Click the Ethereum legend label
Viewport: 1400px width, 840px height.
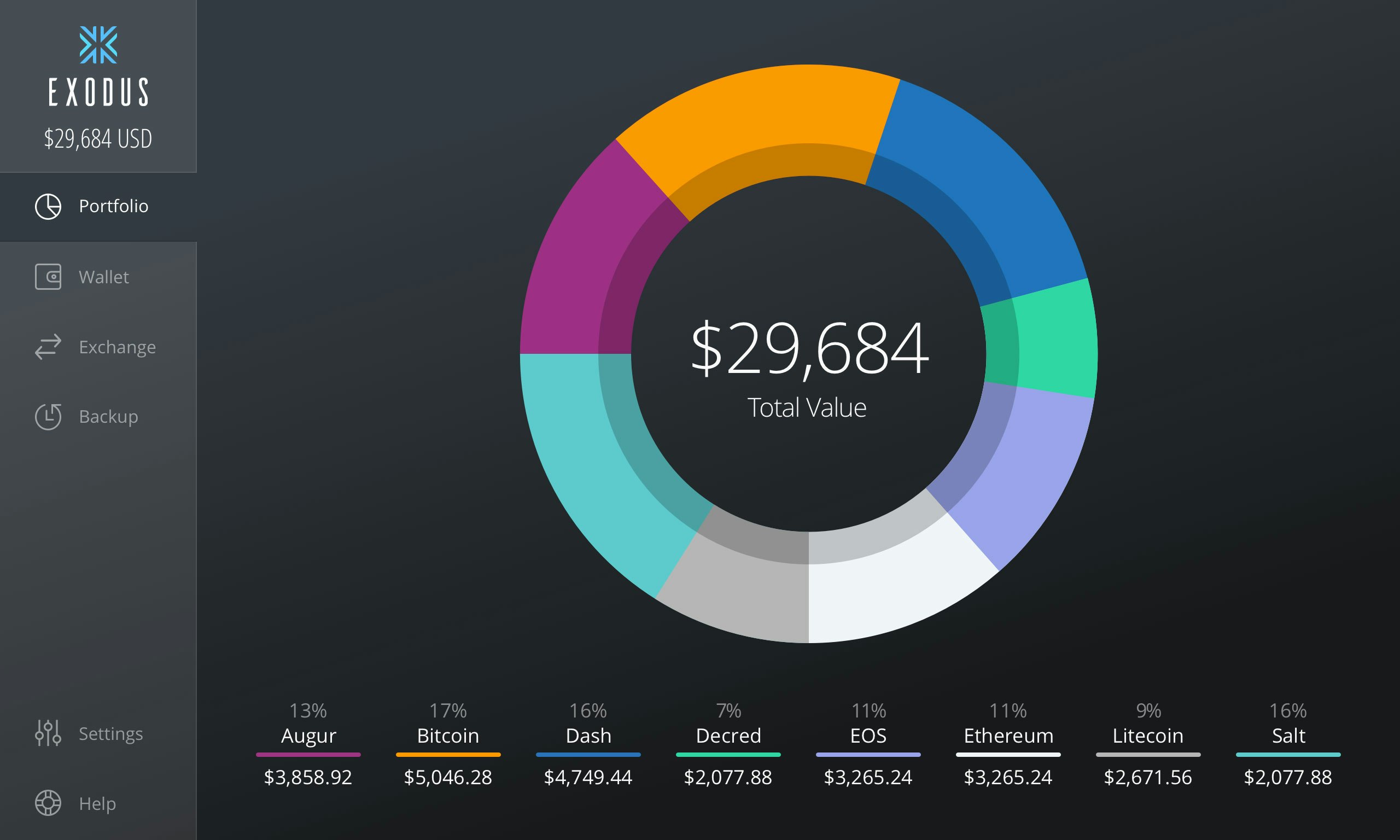[x=1008, y=736]
